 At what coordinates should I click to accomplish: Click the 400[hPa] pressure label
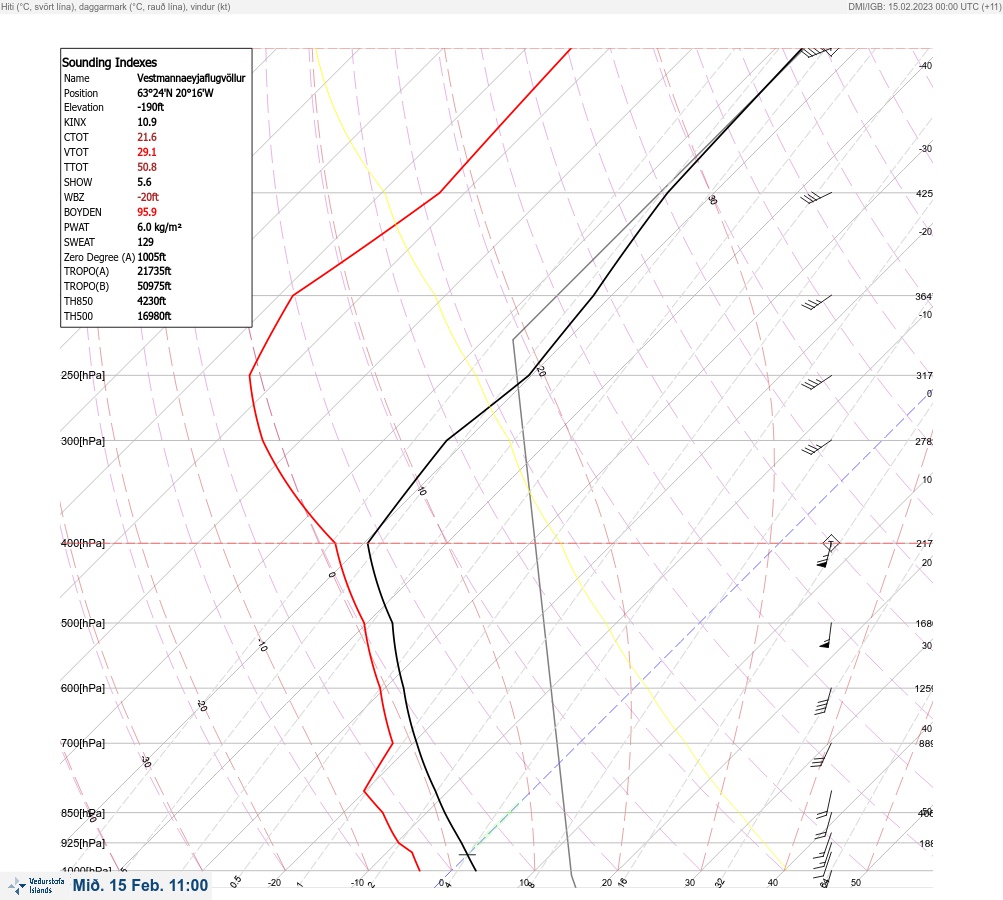coord(83,543)
